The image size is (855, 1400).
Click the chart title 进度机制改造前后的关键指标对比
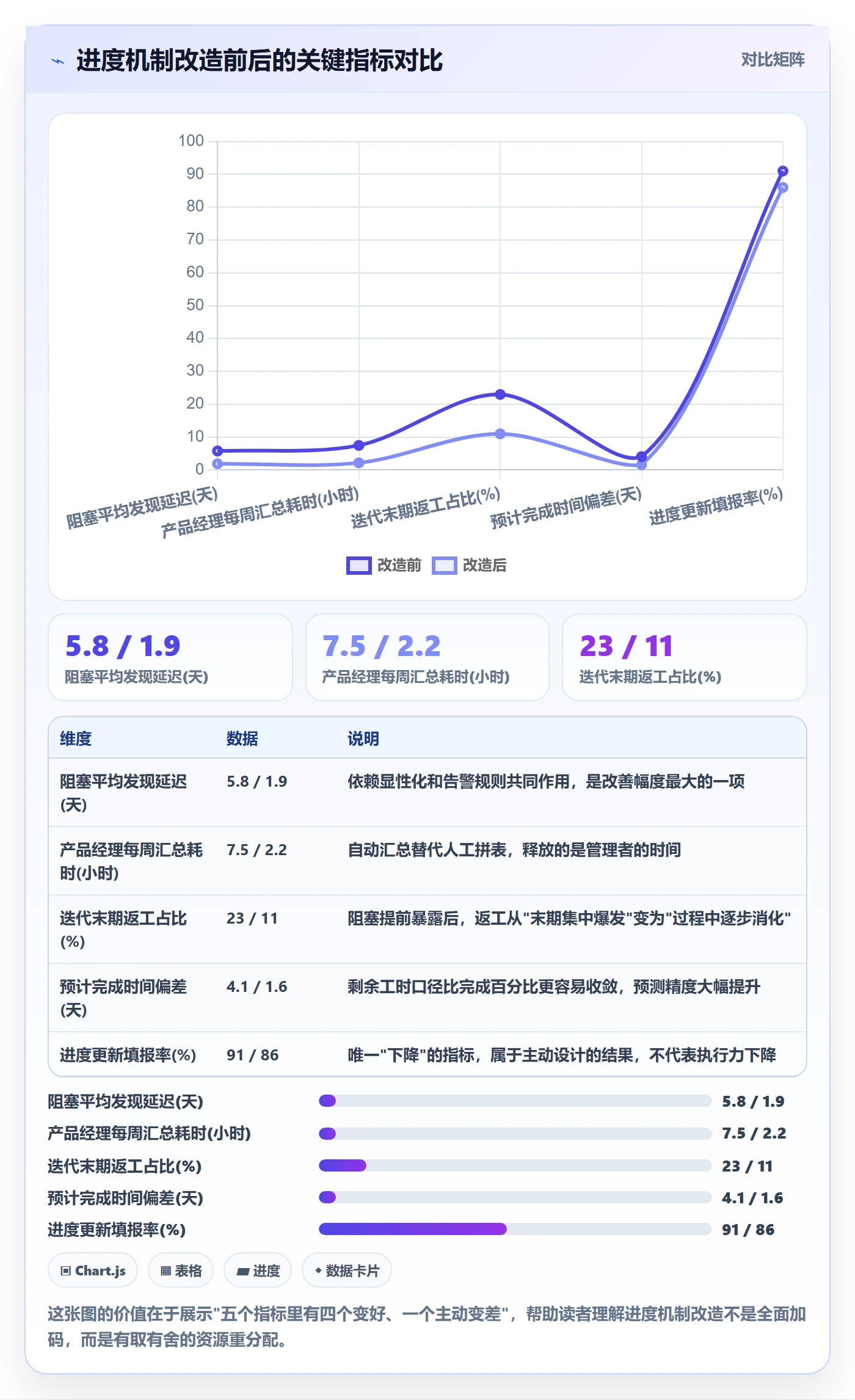[x=260, y=60]
